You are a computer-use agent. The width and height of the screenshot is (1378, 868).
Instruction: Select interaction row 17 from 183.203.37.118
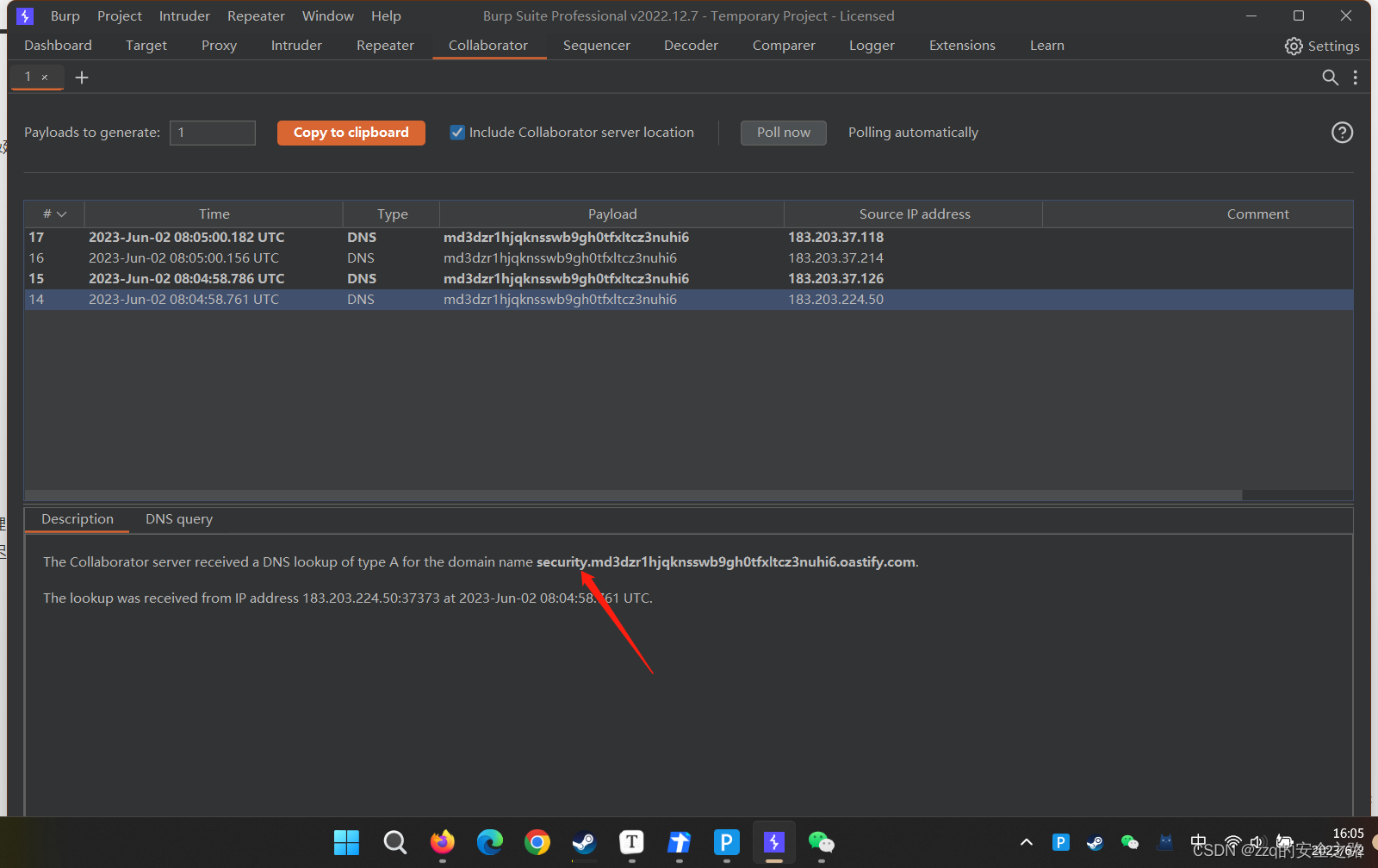point(689,238)
